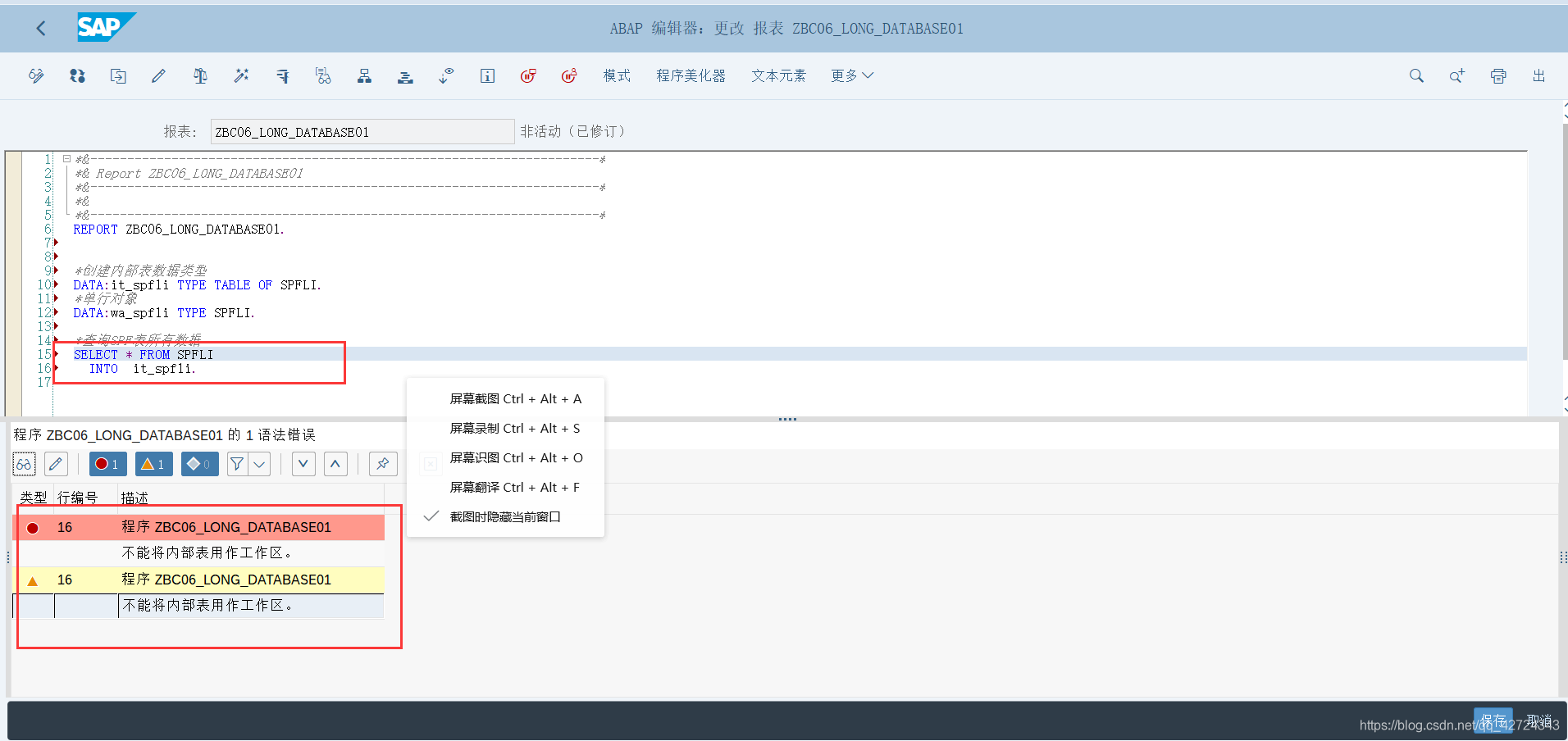Click the funnel filter button
The width and height of the screenshot is (1568, 741).
tap(238, 465)
